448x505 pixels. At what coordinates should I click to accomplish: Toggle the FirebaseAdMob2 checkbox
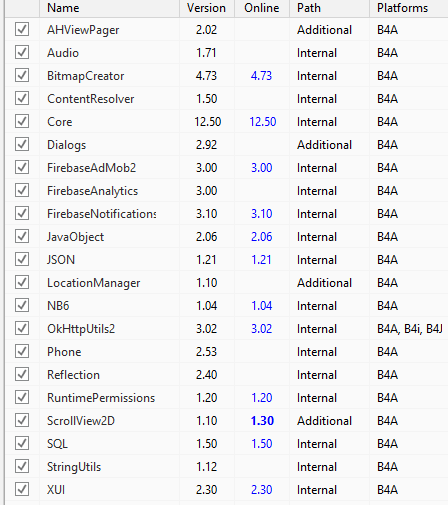(22, 167)
